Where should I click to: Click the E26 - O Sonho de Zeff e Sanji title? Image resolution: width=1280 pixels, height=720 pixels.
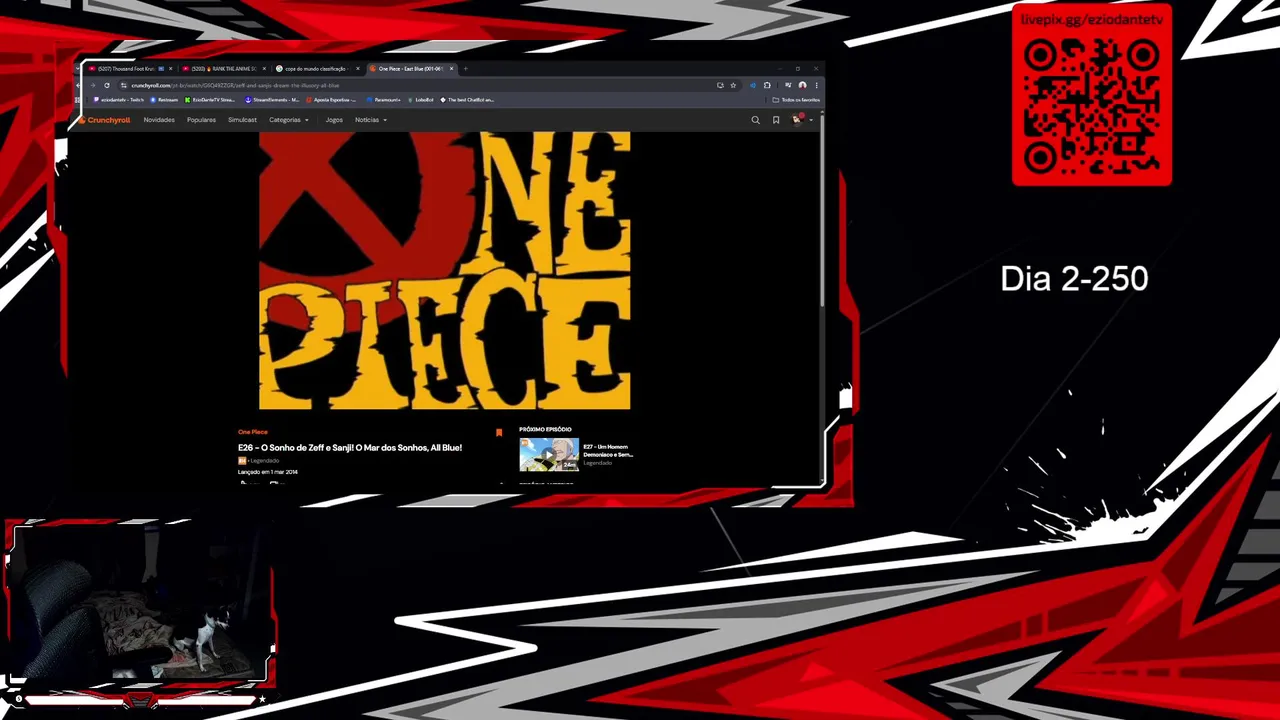coord(350,448)
